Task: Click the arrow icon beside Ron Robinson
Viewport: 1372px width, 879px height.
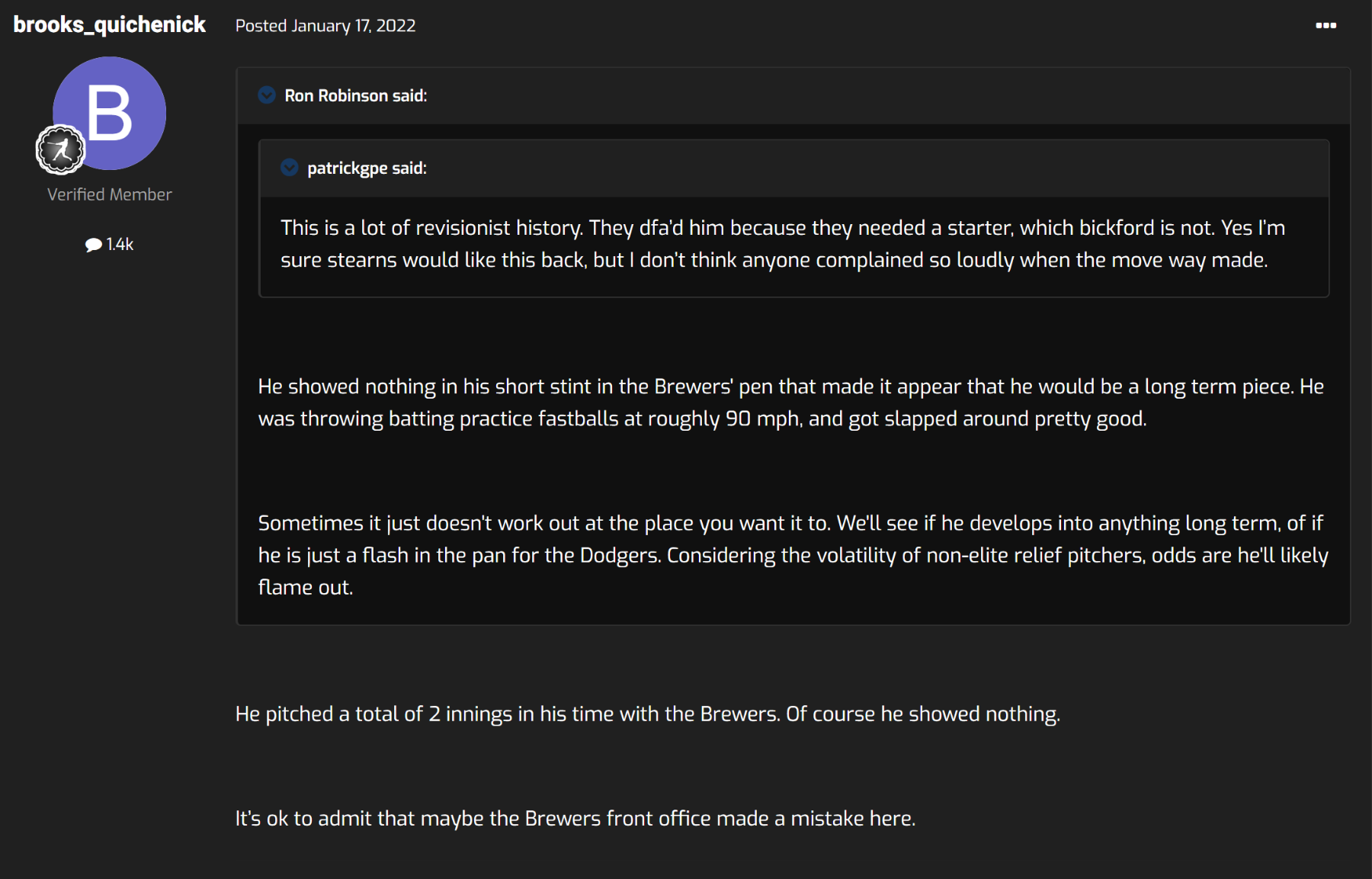Action: [267, 95]
